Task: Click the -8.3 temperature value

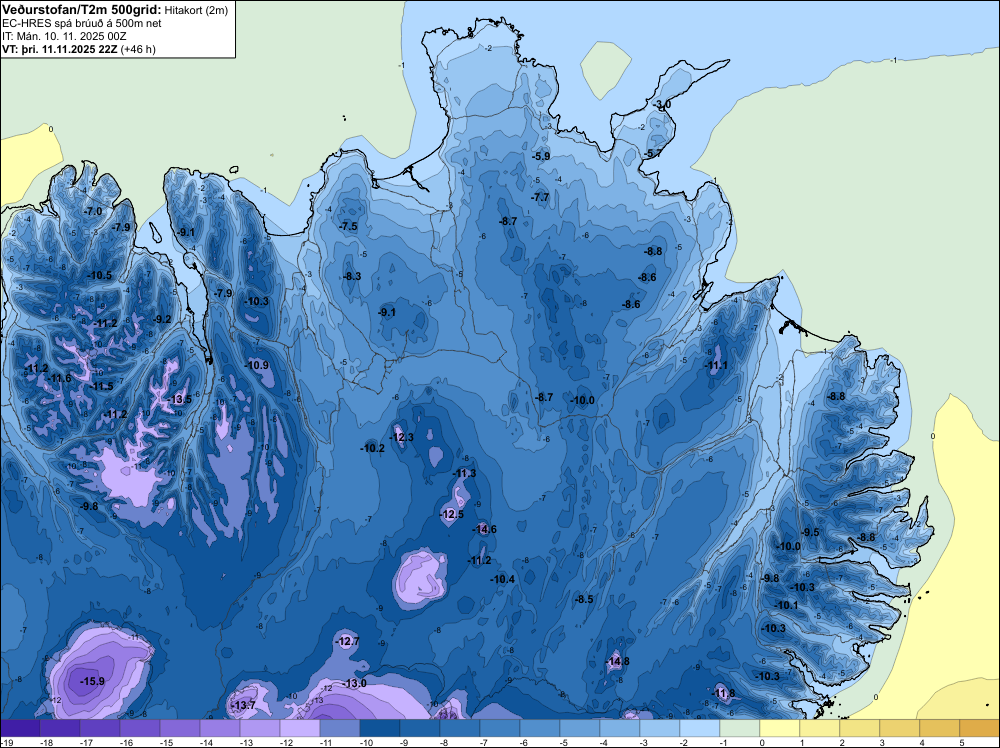Action: [x=351, y=276]
